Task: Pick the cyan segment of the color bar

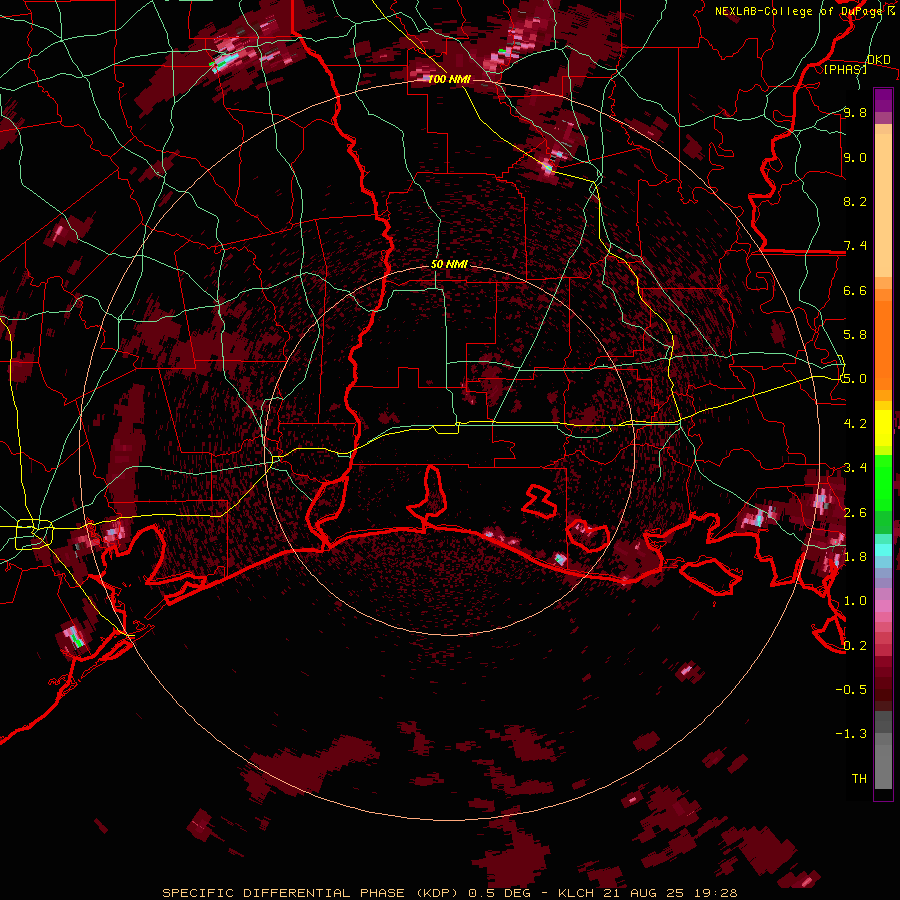Action: pyautogui.click(x=883, y=550)
